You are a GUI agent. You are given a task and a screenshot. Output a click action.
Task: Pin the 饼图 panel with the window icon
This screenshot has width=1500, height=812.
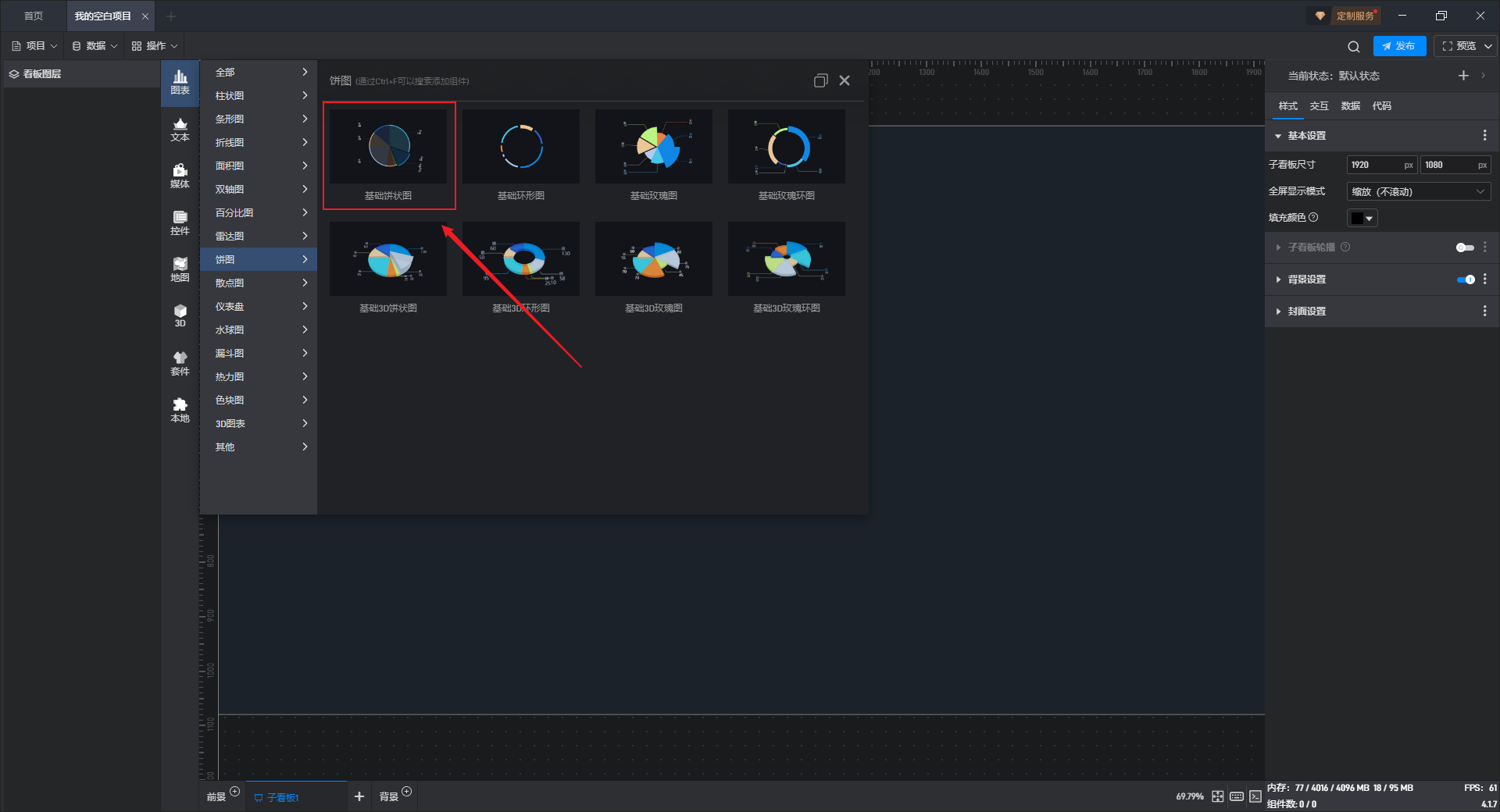tap(820, 80)
